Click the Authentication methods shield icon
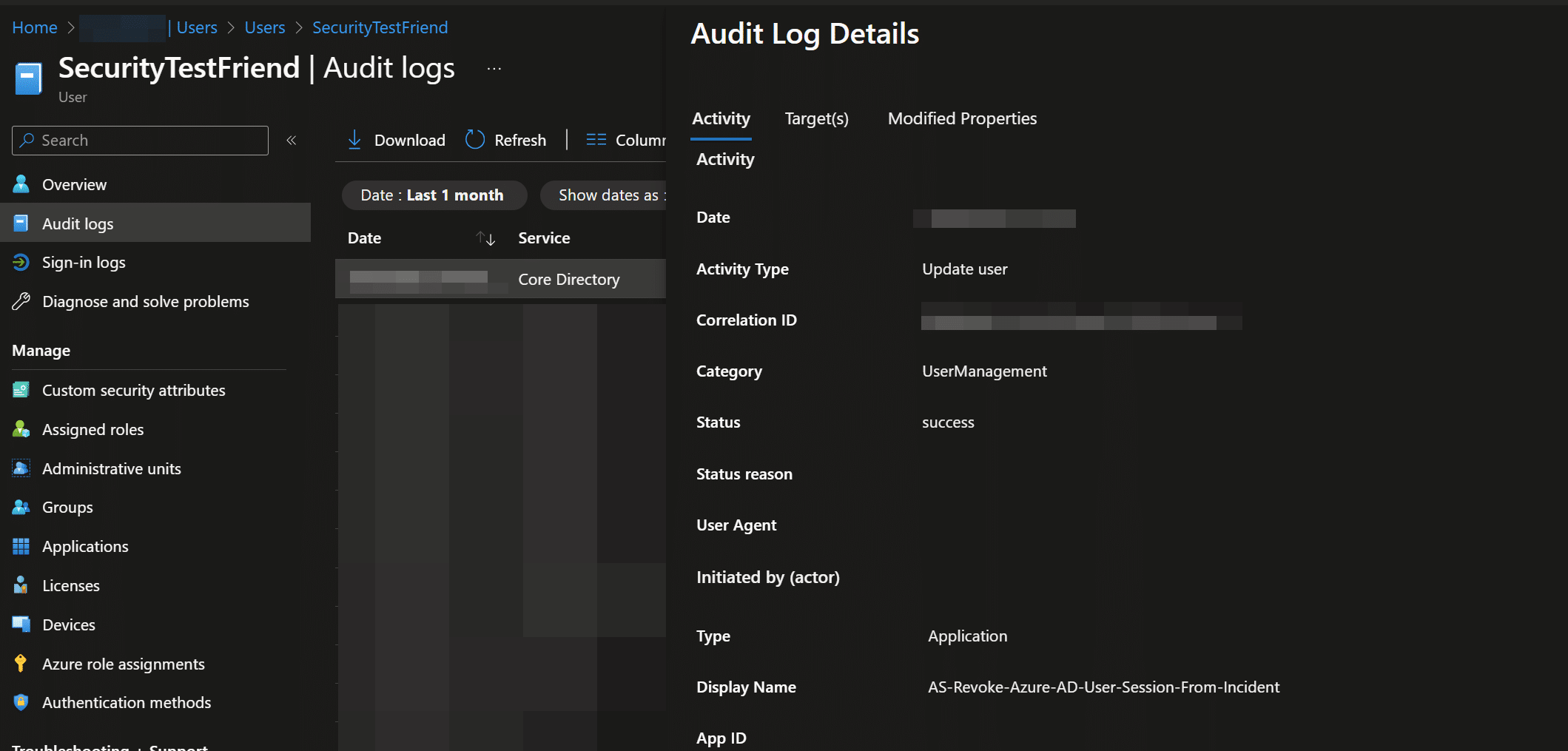Viewport: 1568px width, 751px height. (x=21, y=703)
